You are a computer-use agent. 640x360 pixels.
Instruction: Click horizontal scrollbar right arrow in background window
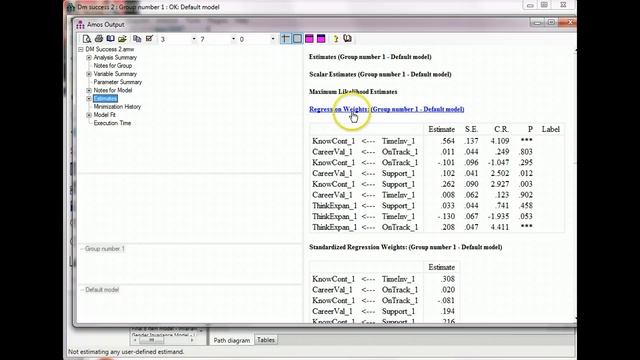[x=192, y=340]
